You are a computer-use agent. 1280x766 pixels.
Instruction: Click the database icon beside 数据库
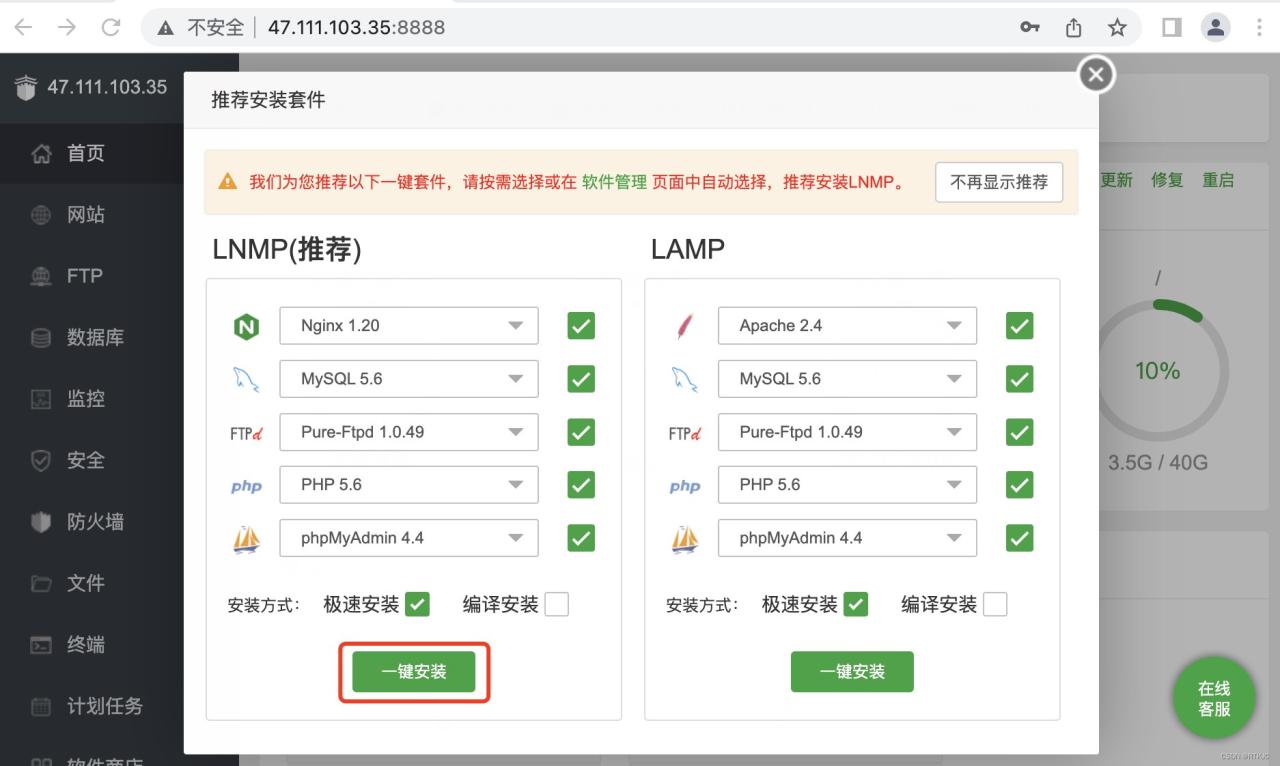(x=41, y=338)
